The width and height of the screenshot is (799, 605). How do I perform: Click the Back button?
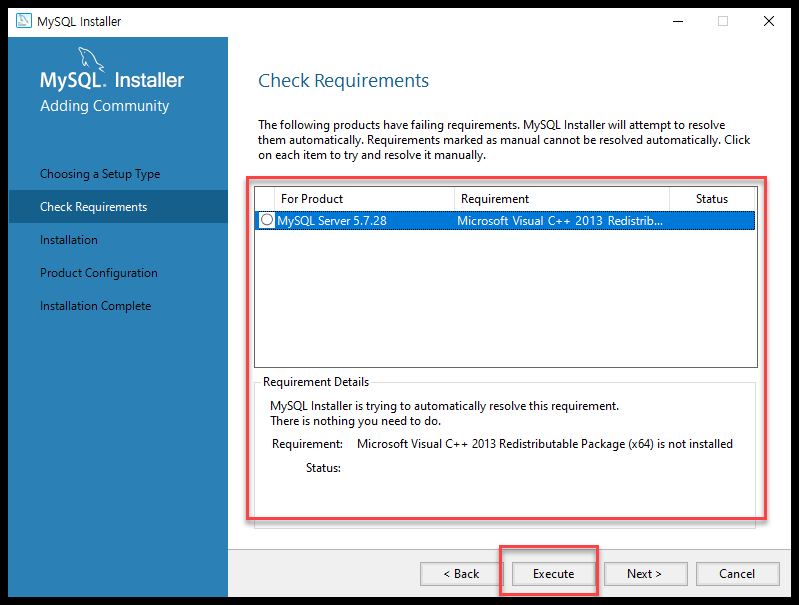click(461, 574)
